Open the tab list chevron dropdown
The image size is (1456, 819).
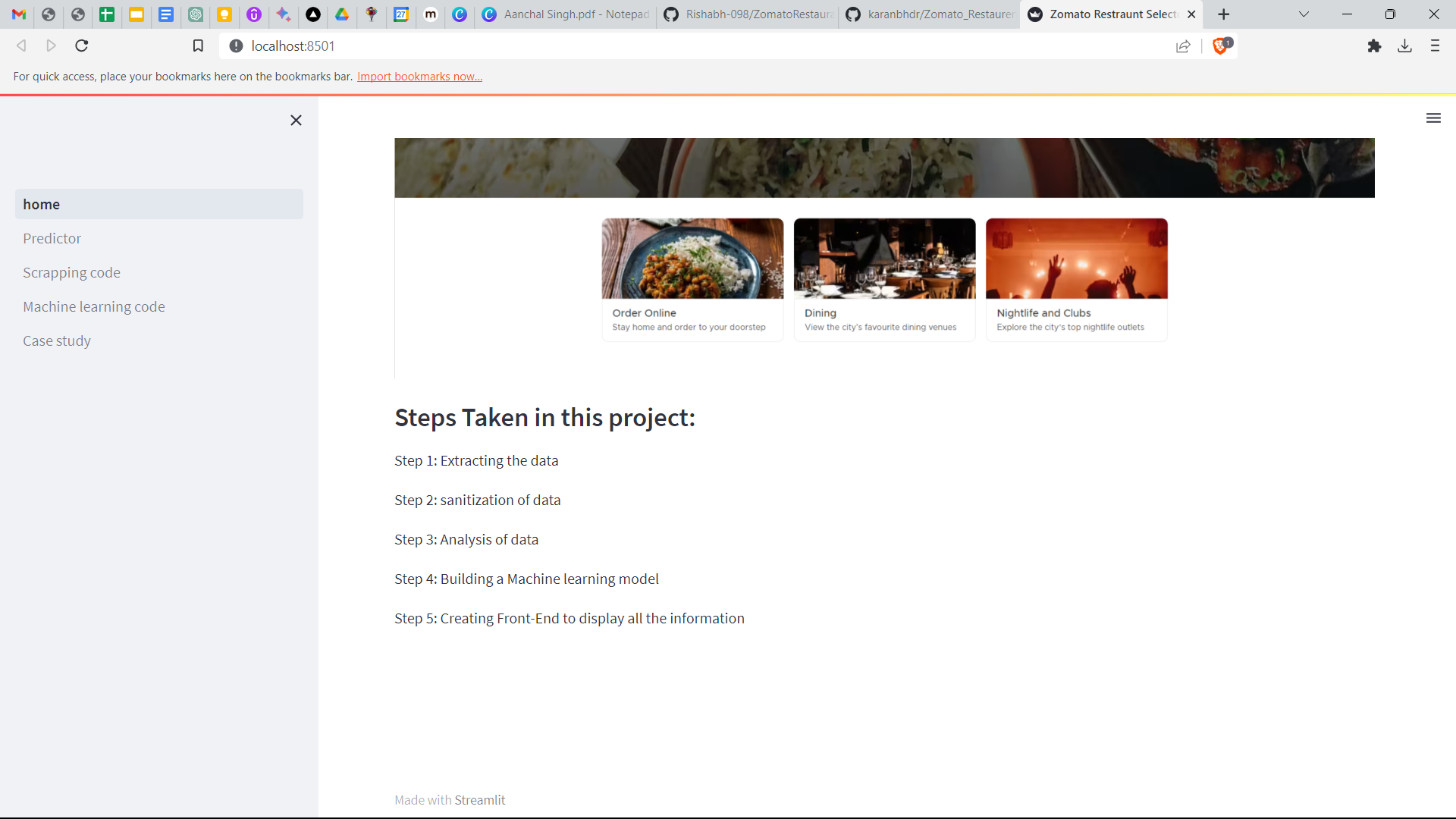[x=1304, y=14]
